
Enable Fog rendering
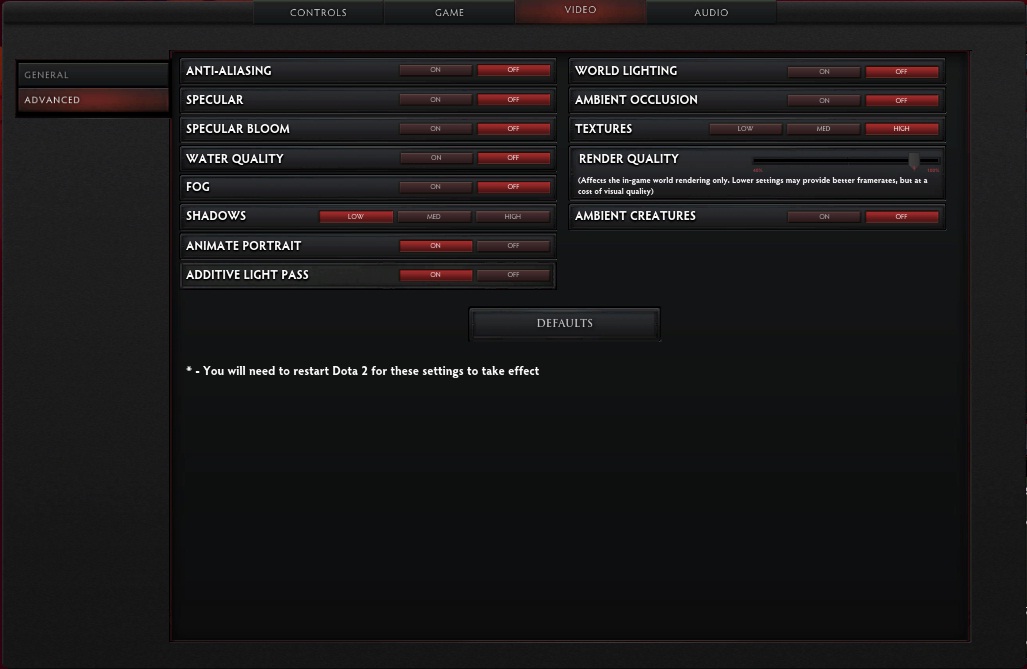tap(436, 187)
